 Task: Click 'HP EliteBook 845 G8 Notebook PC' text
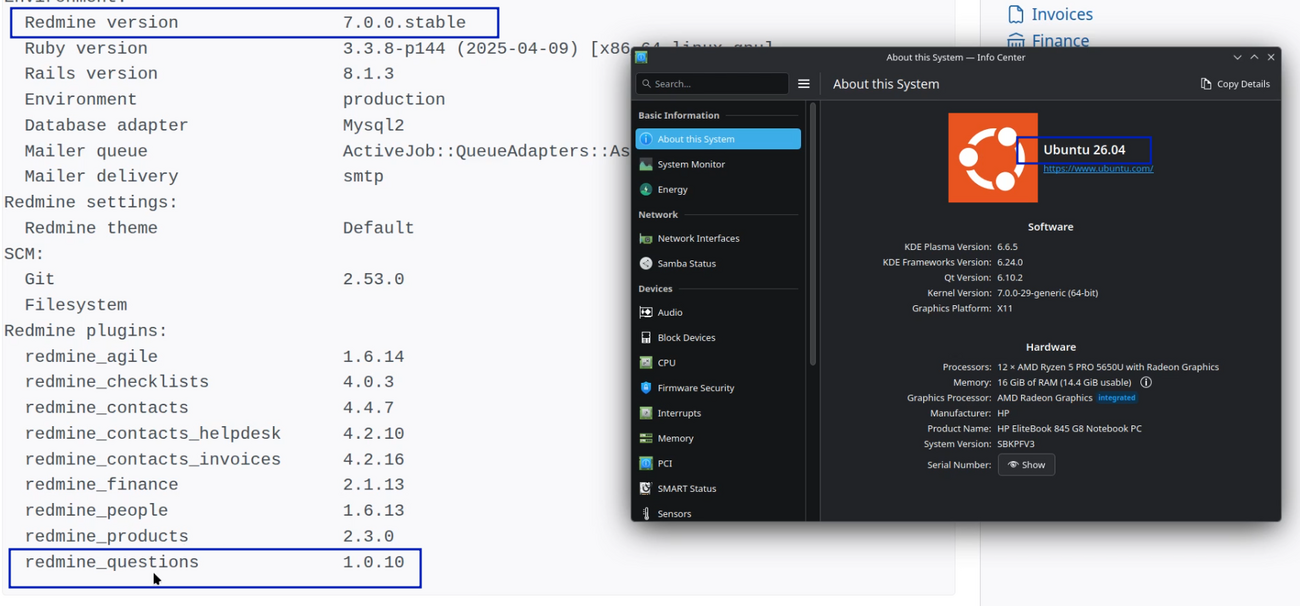1069,428
